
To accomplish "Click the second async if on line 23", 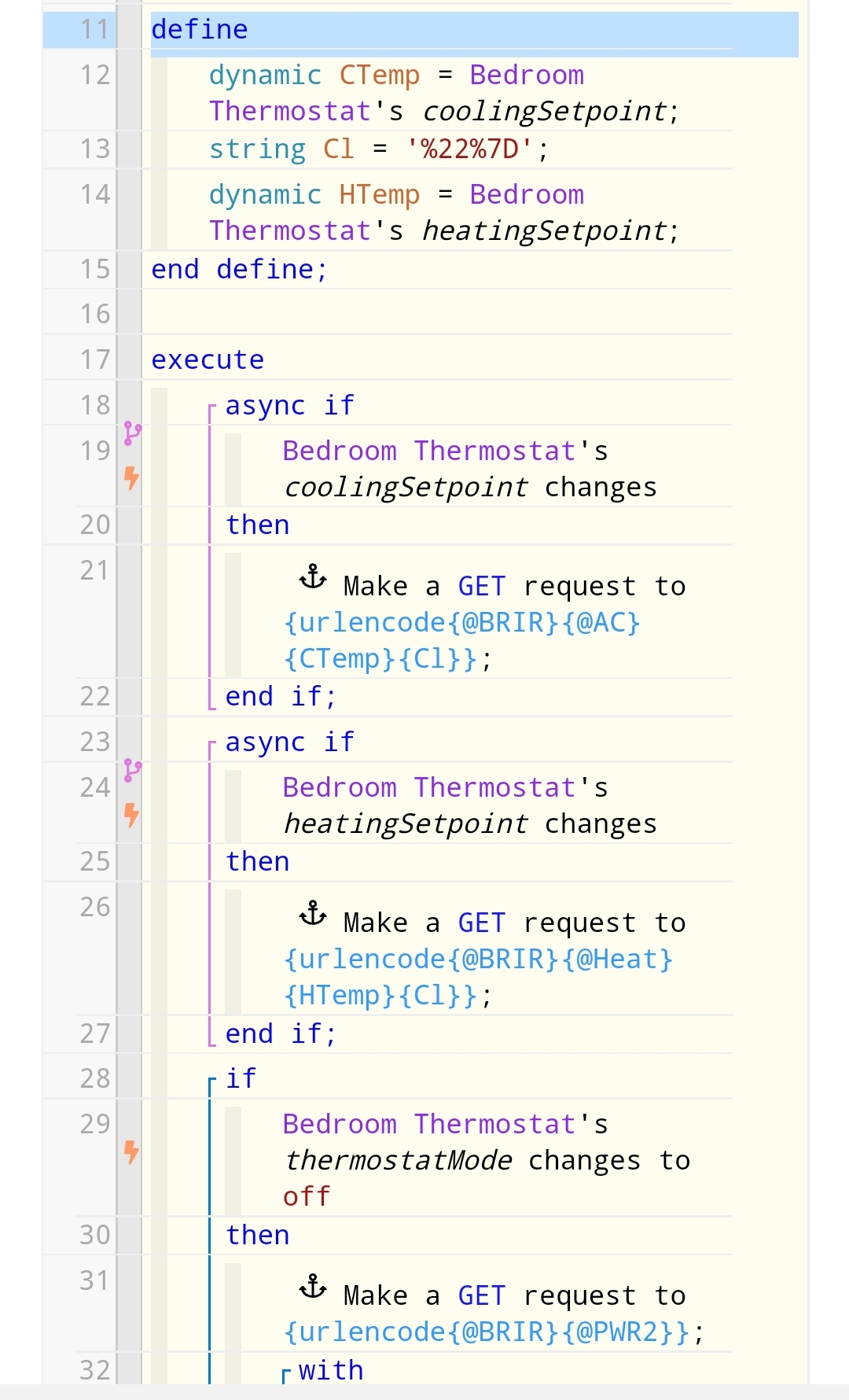I will pos(290,742).
